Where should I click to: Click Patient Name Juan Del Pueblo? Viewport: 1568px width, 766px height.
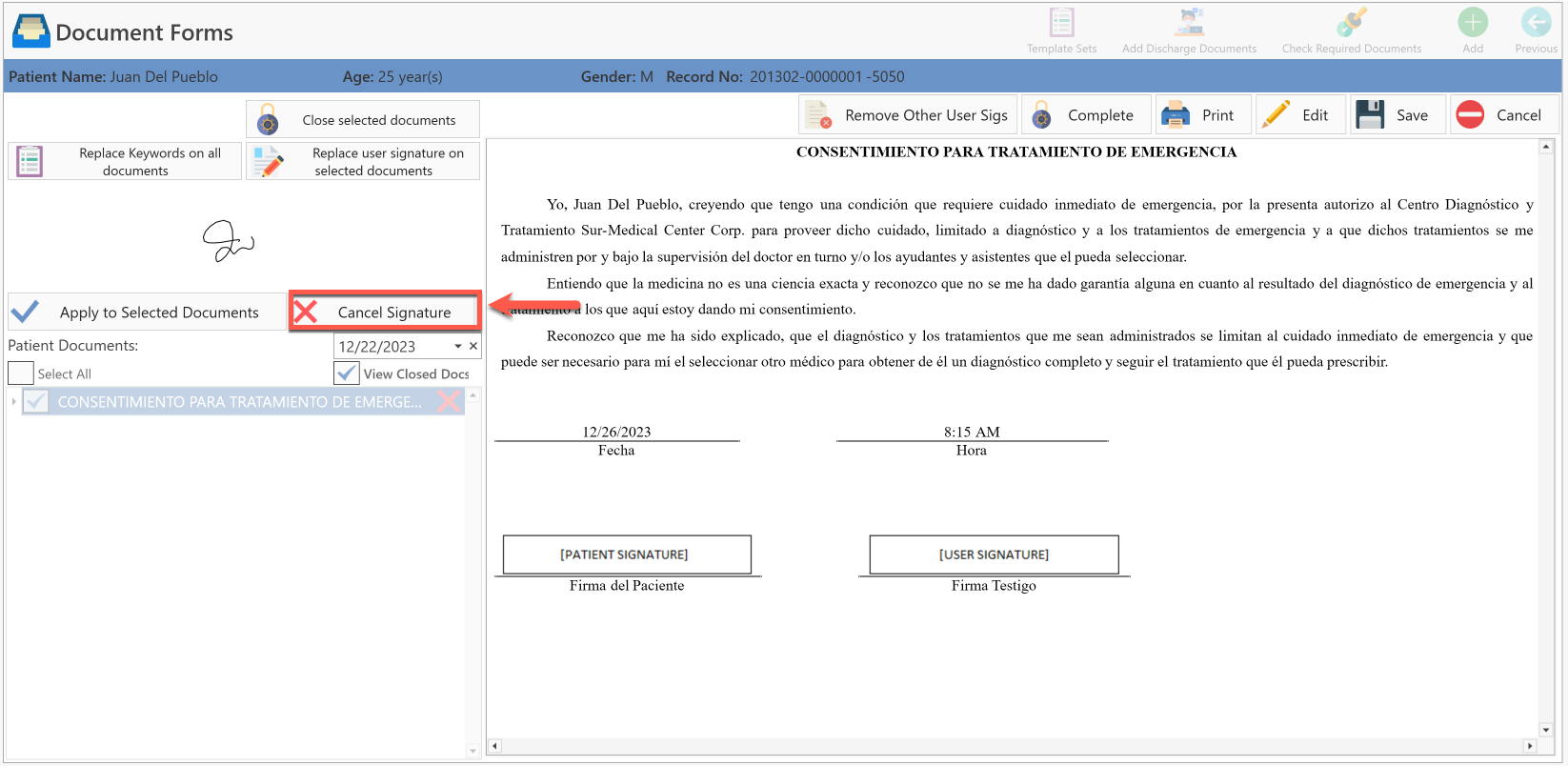(x=112, y=76)
